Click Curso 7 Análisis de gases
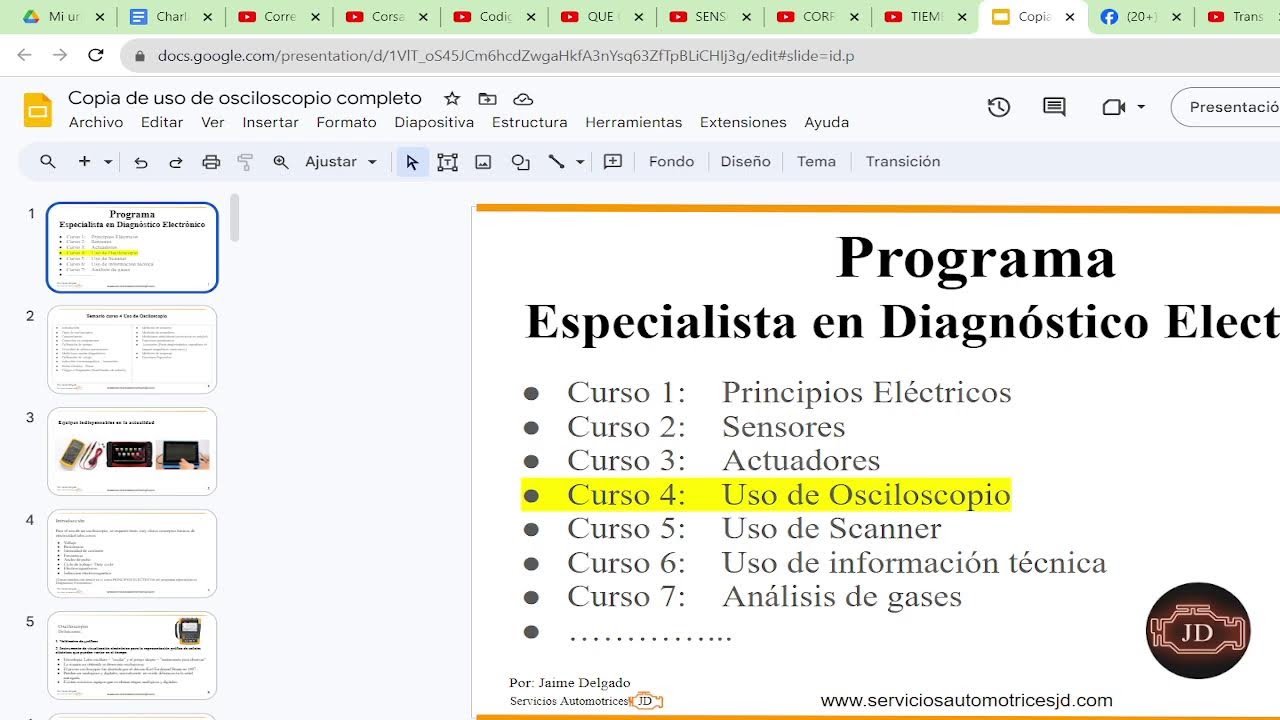This screenshot has height=720, width=1280. [x=764, y=597]
